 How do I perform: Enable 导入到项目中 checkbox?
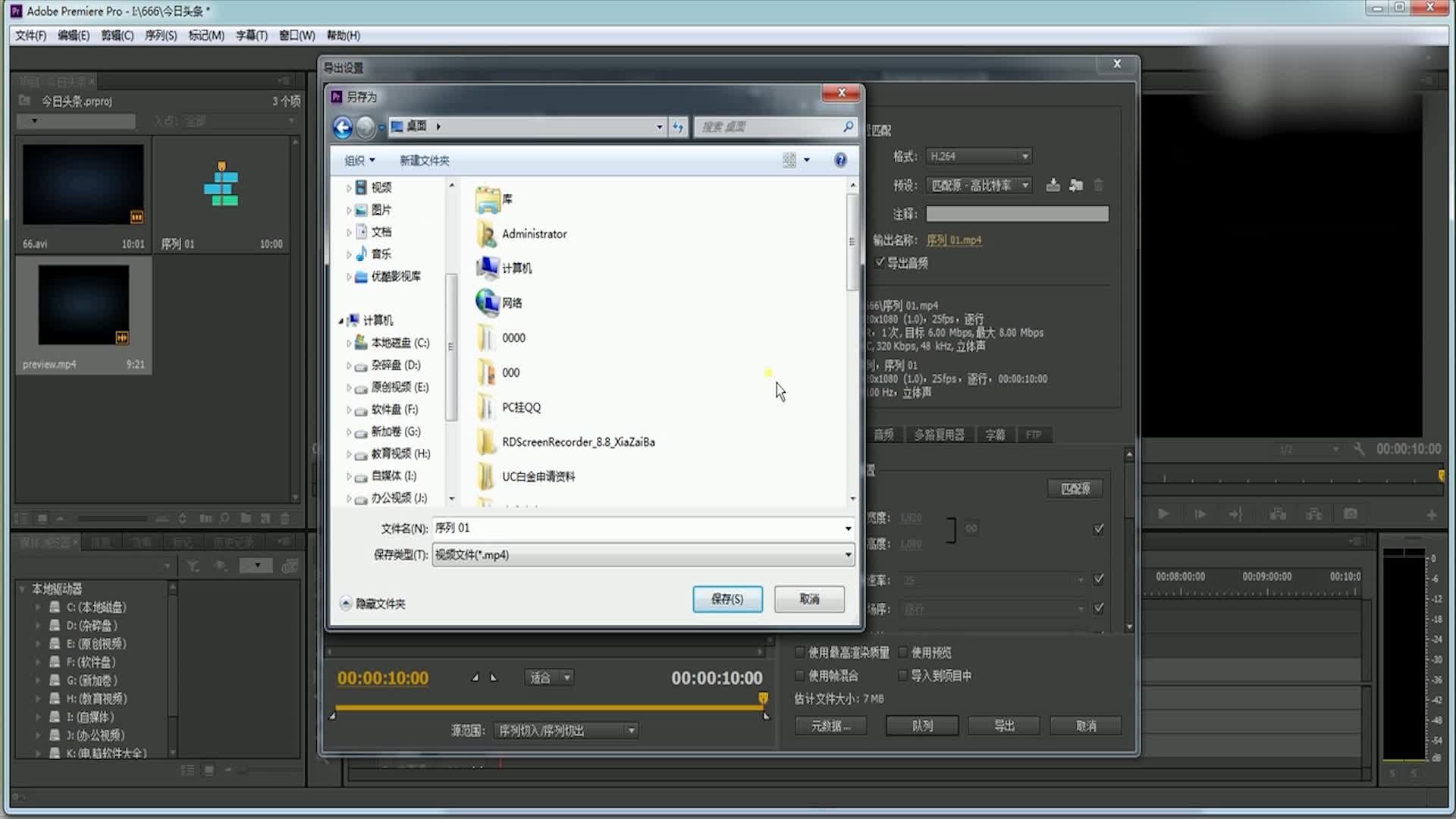point(902,675)
